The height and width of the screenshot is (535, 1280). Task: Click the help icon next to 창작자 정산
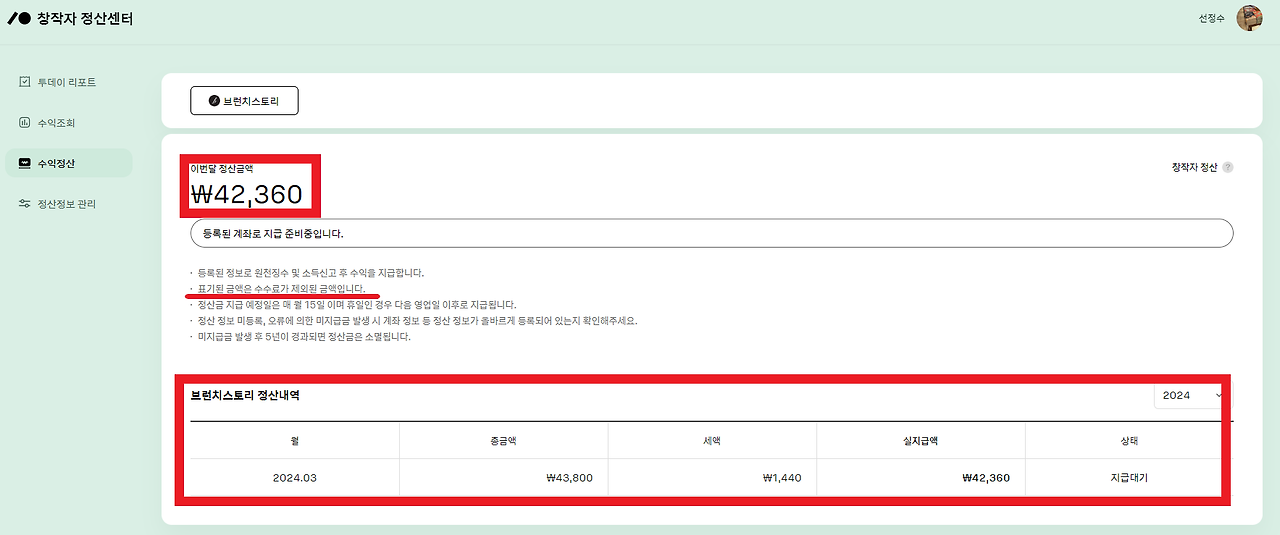click(1228, 167)
